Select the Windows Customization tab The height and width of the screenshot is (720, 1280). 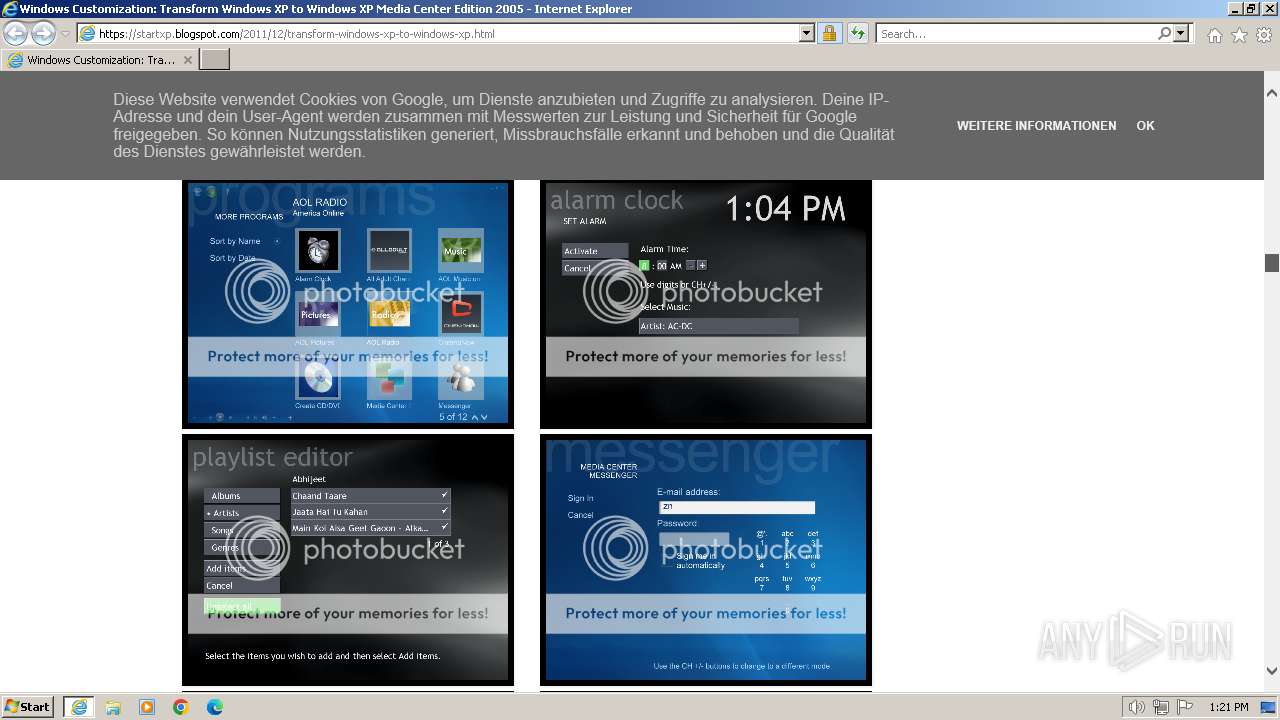pos(100,60)
